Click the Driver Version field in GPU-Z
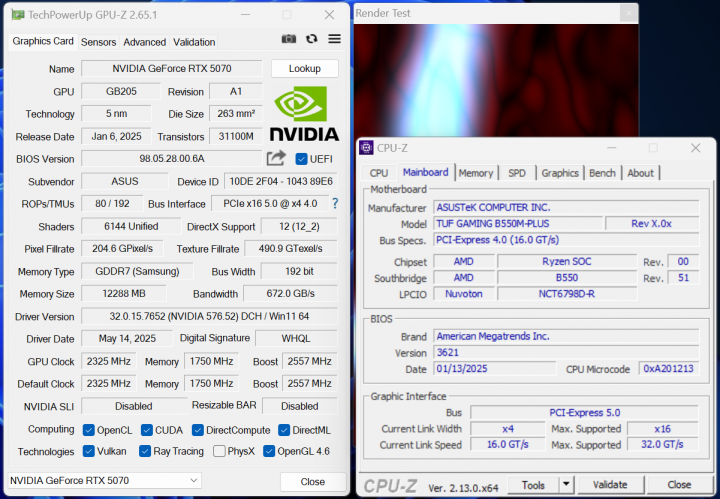Screen dimensions: 720x499 (x=209, y=316)
